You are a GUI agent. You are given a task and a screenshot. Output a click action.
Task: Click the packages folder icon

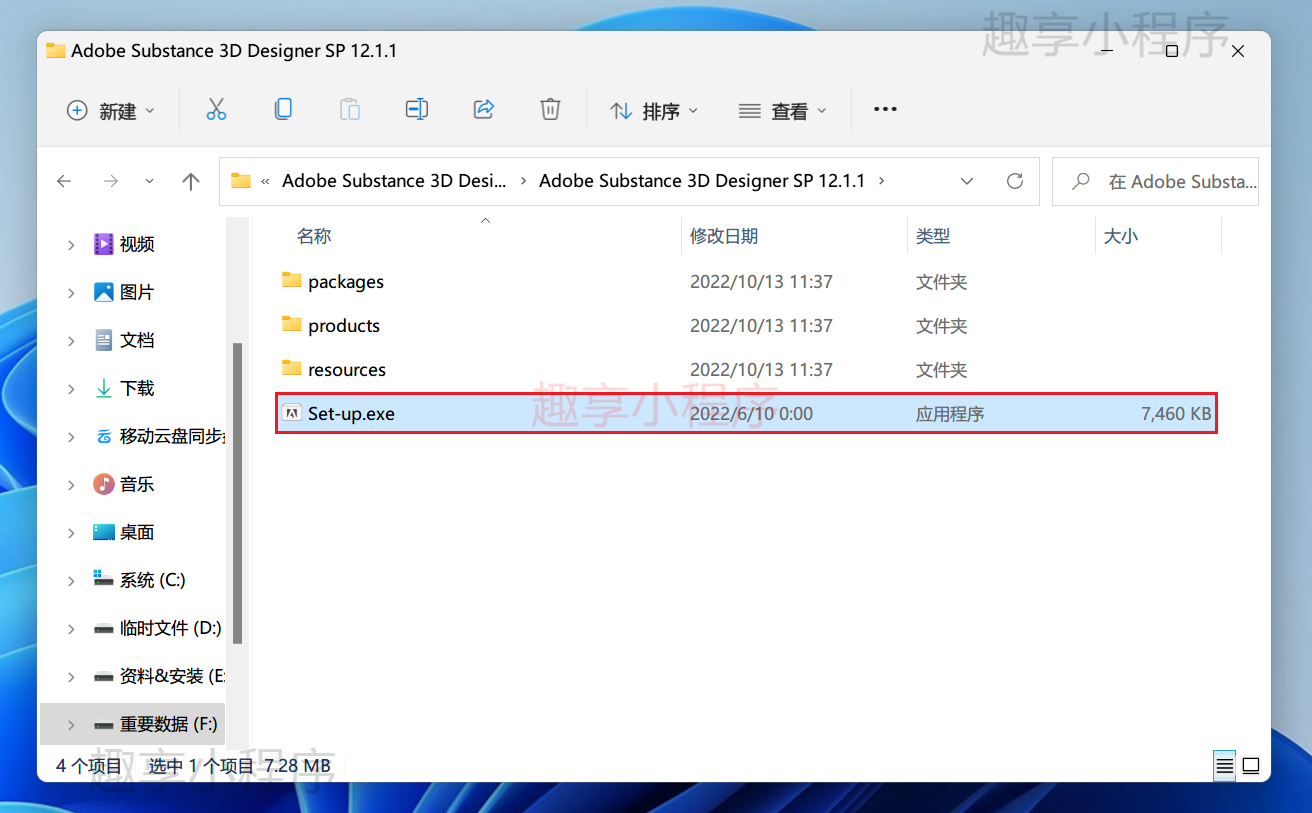tap(291, 280)
